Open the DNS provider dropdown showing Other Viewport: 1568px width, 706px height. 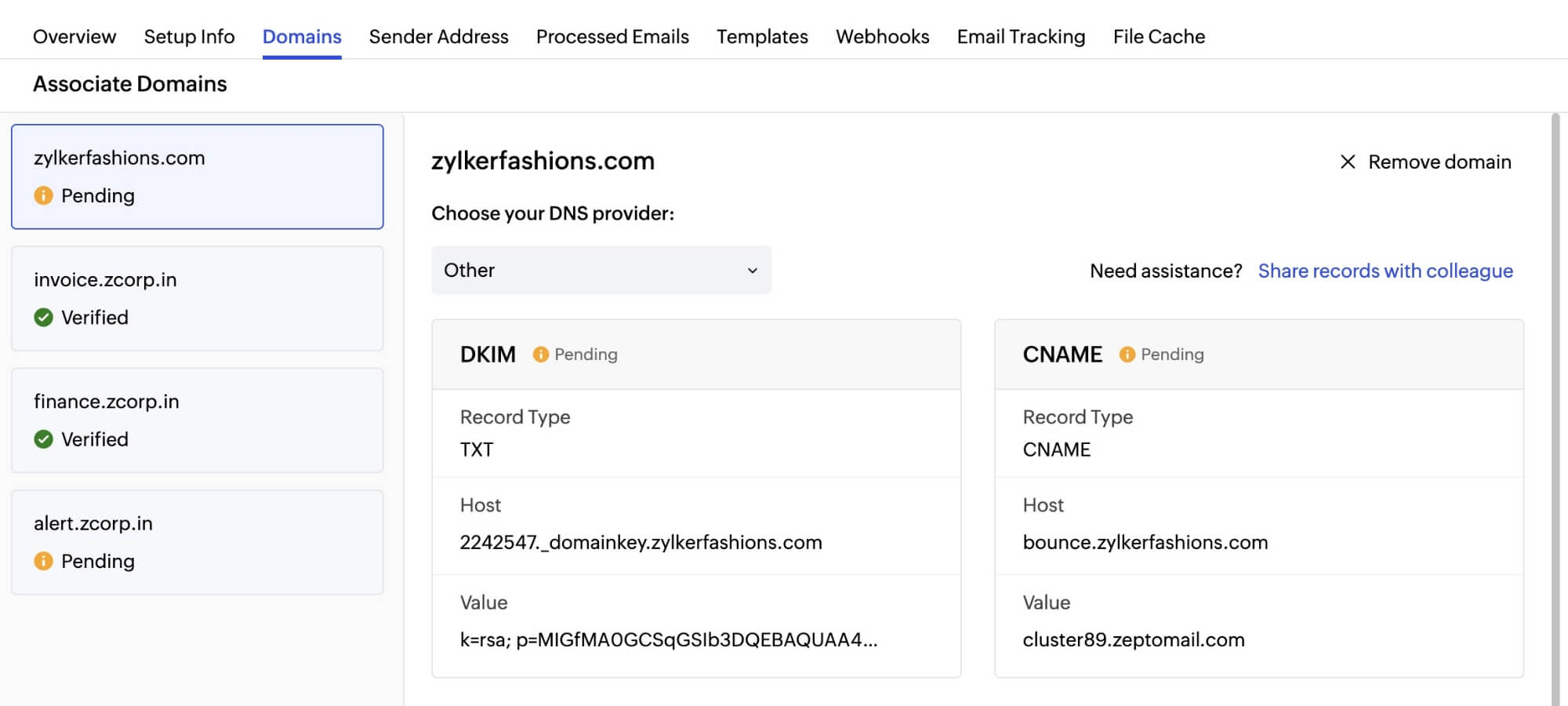(601, 270)
